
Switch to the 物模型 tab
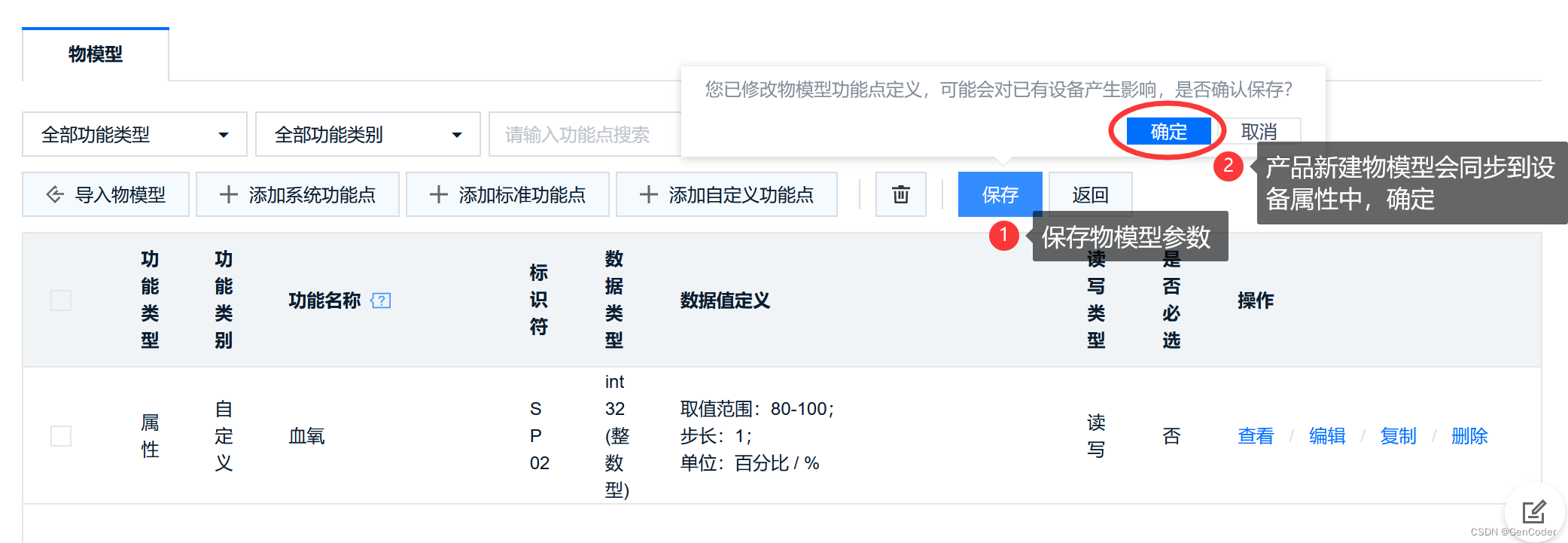(96, 54)
